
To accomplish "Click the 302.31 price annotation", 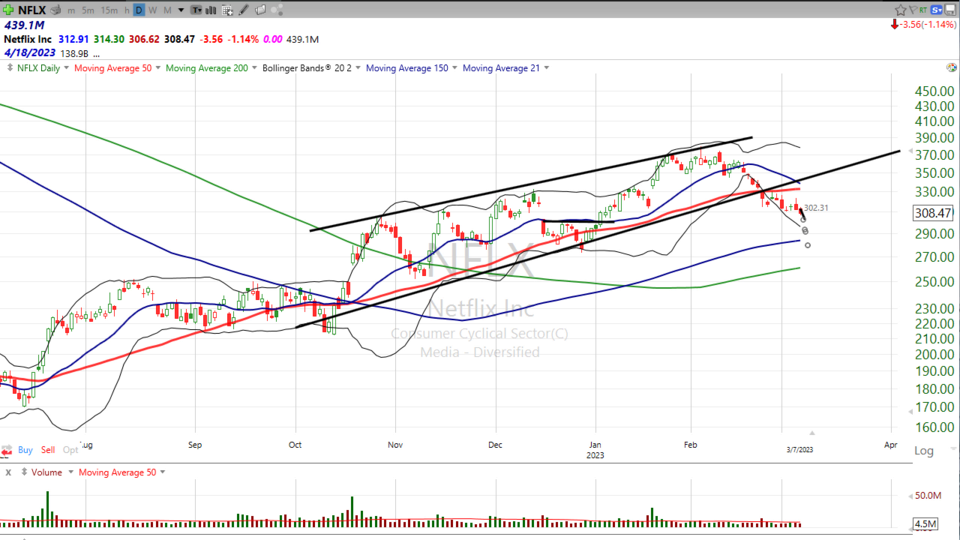I will point(816,208).
